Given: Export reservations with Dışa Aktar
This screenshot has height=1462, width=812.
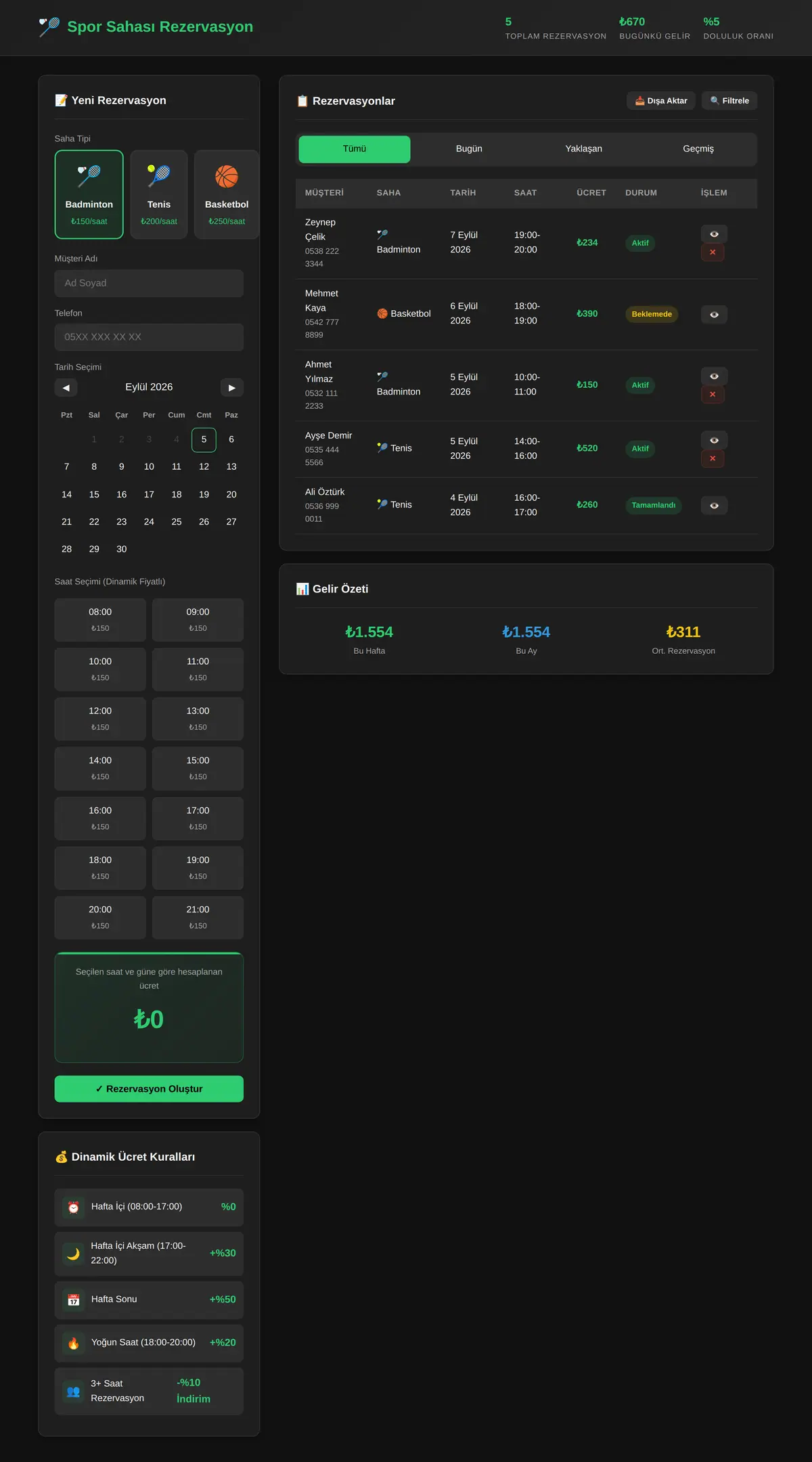Looking at the screenshot, I should 661,101.
